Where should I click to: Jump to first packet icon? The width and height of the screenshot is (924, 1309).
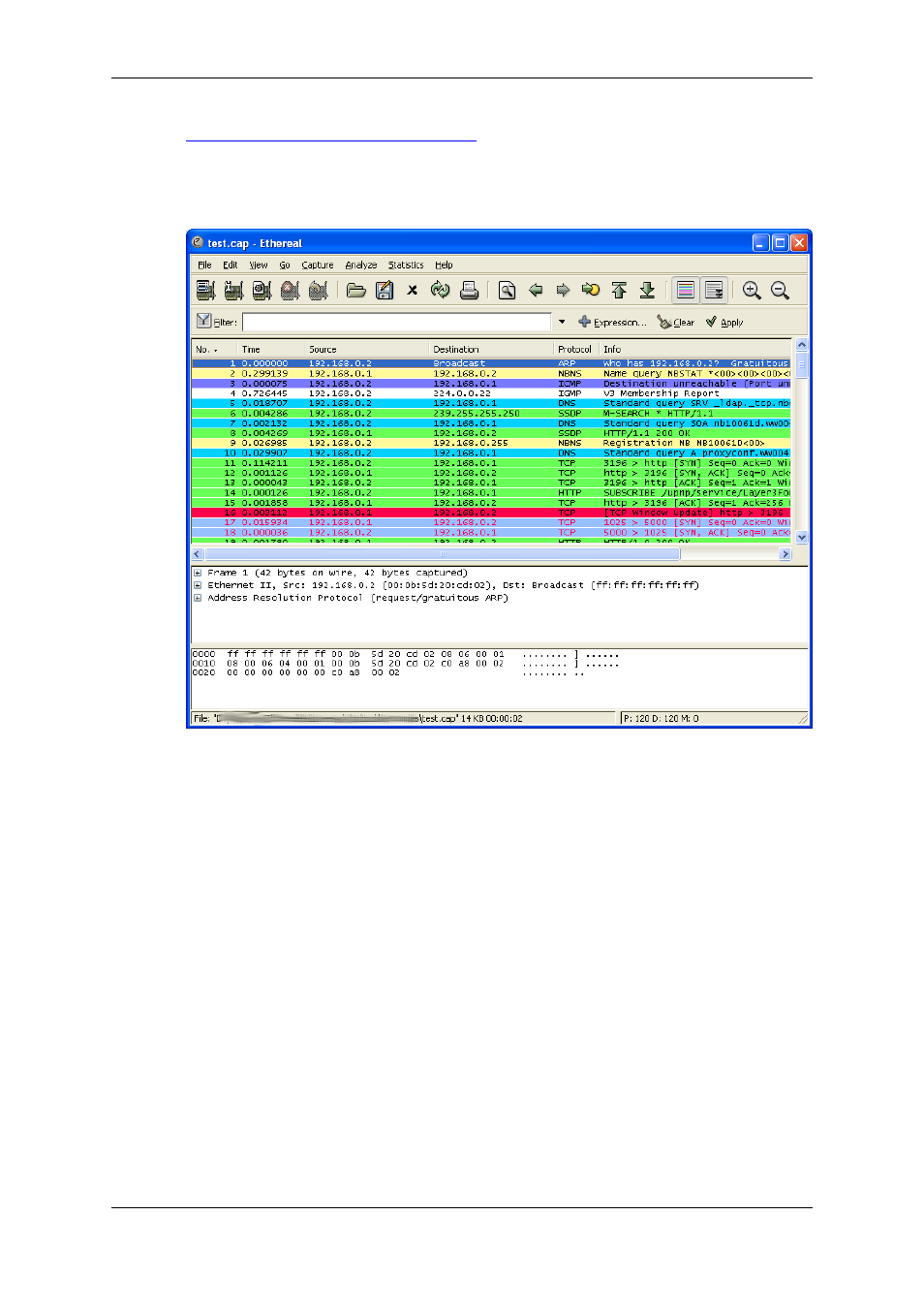619,290
